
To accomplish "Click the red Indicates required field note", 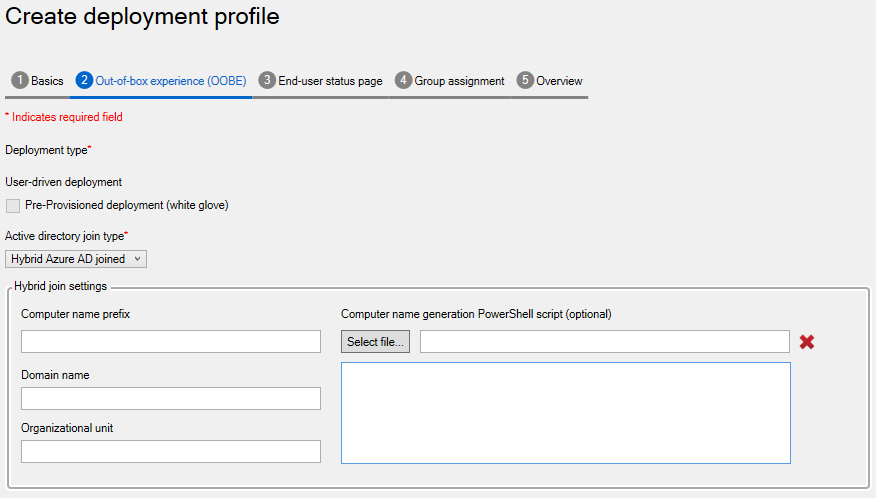I will 64,117.
